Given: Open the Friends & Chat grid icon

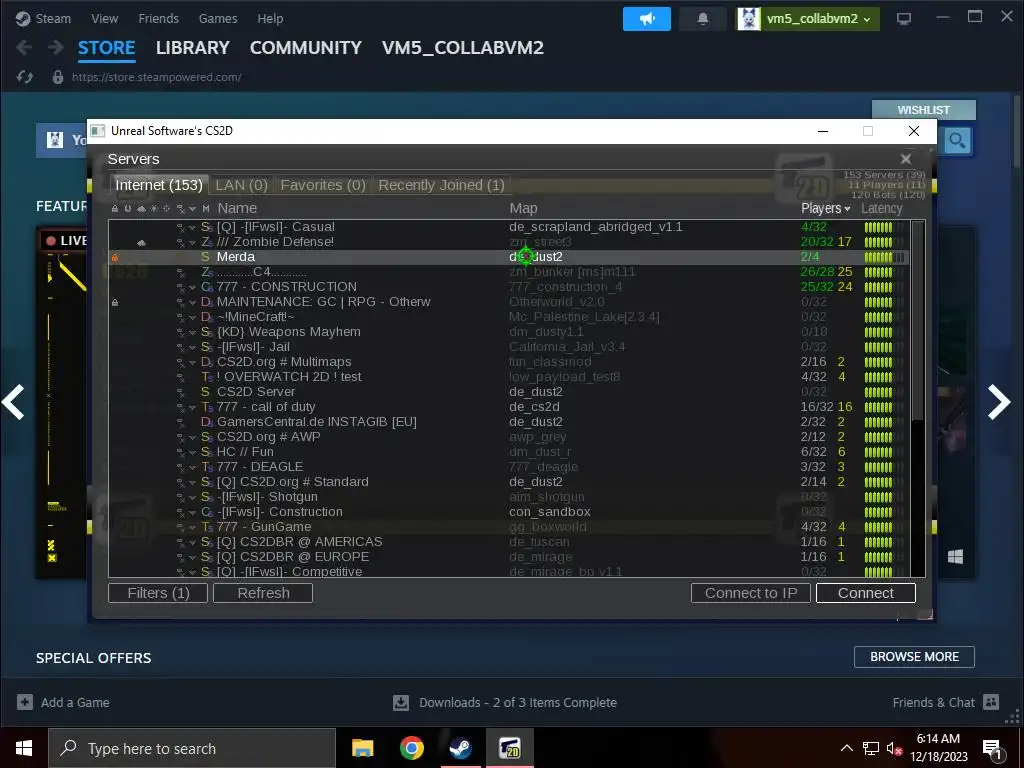Looking at the screenshot, I should tap(991, 702).
